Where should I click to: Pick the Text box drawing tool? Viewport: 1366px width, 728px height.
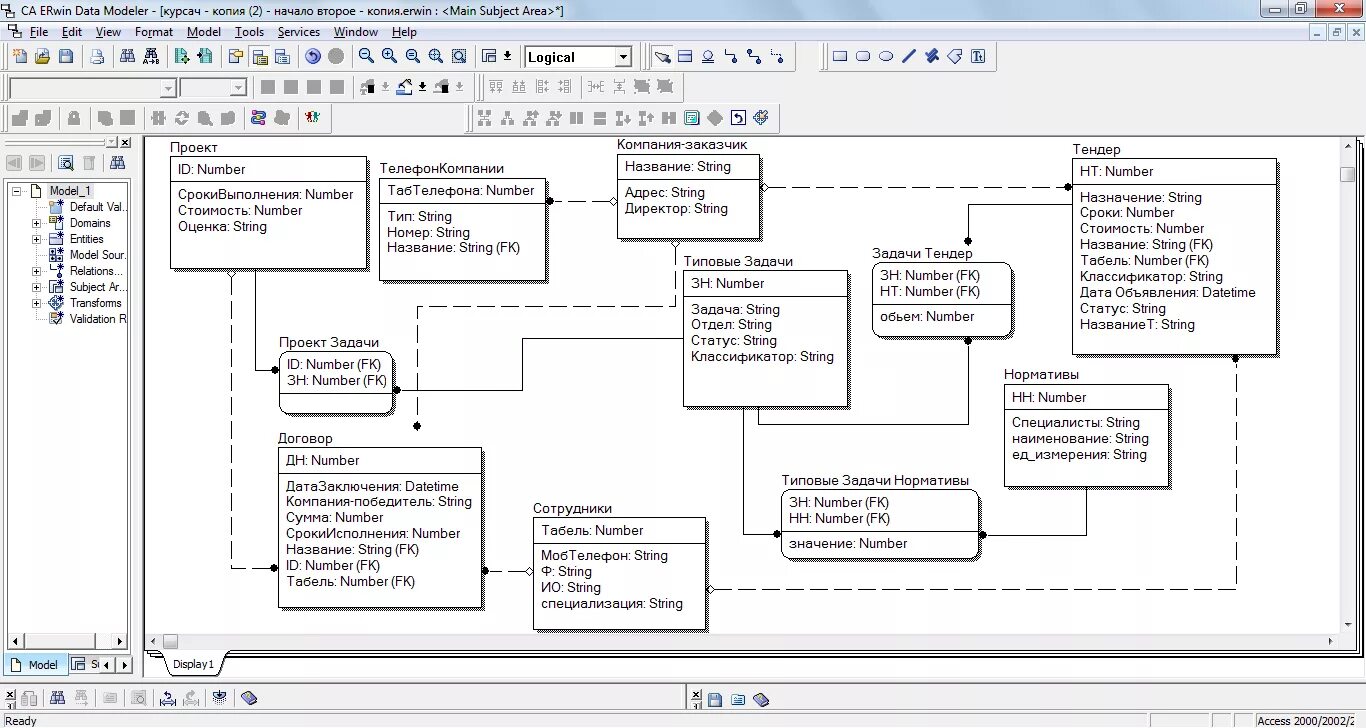tap(978, 57)
